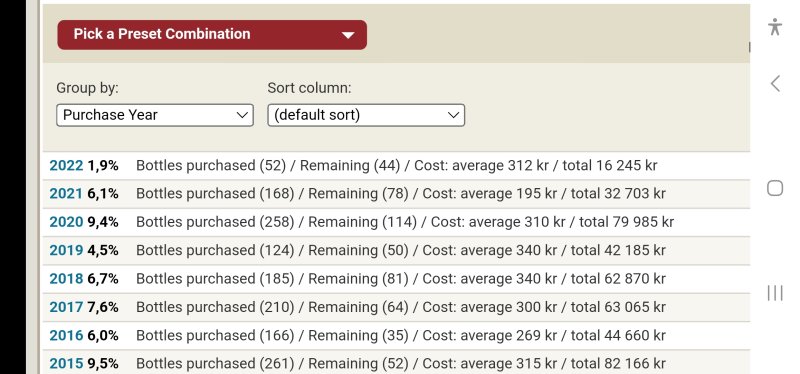The image size is (800, 374).
Task: Open the 2015 purchase year link
Action: [66, 363]
